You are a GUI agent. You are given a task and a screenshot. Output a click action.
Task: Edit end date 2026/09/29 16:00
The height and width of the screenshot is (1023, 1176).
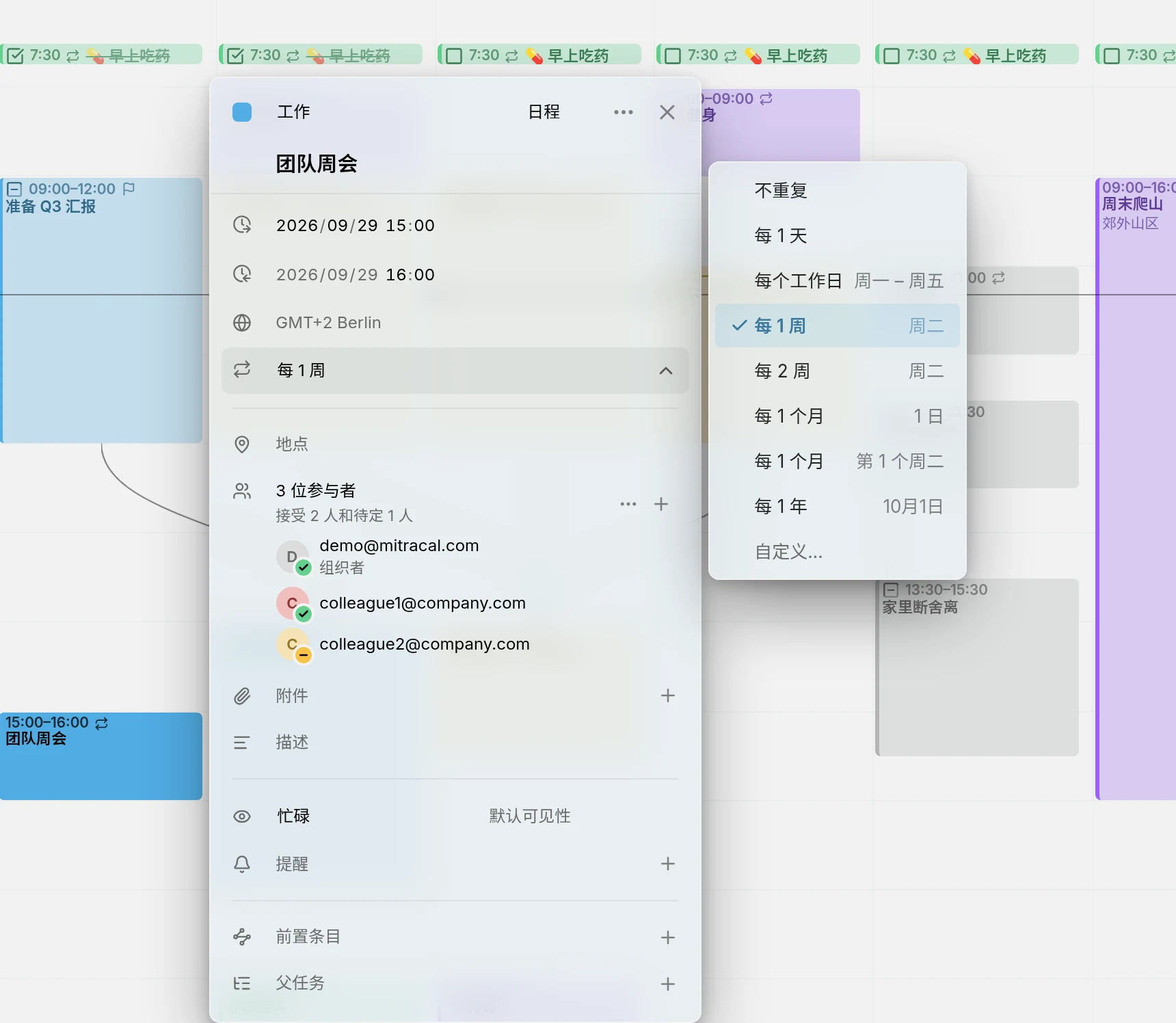[x=356, y=274]
